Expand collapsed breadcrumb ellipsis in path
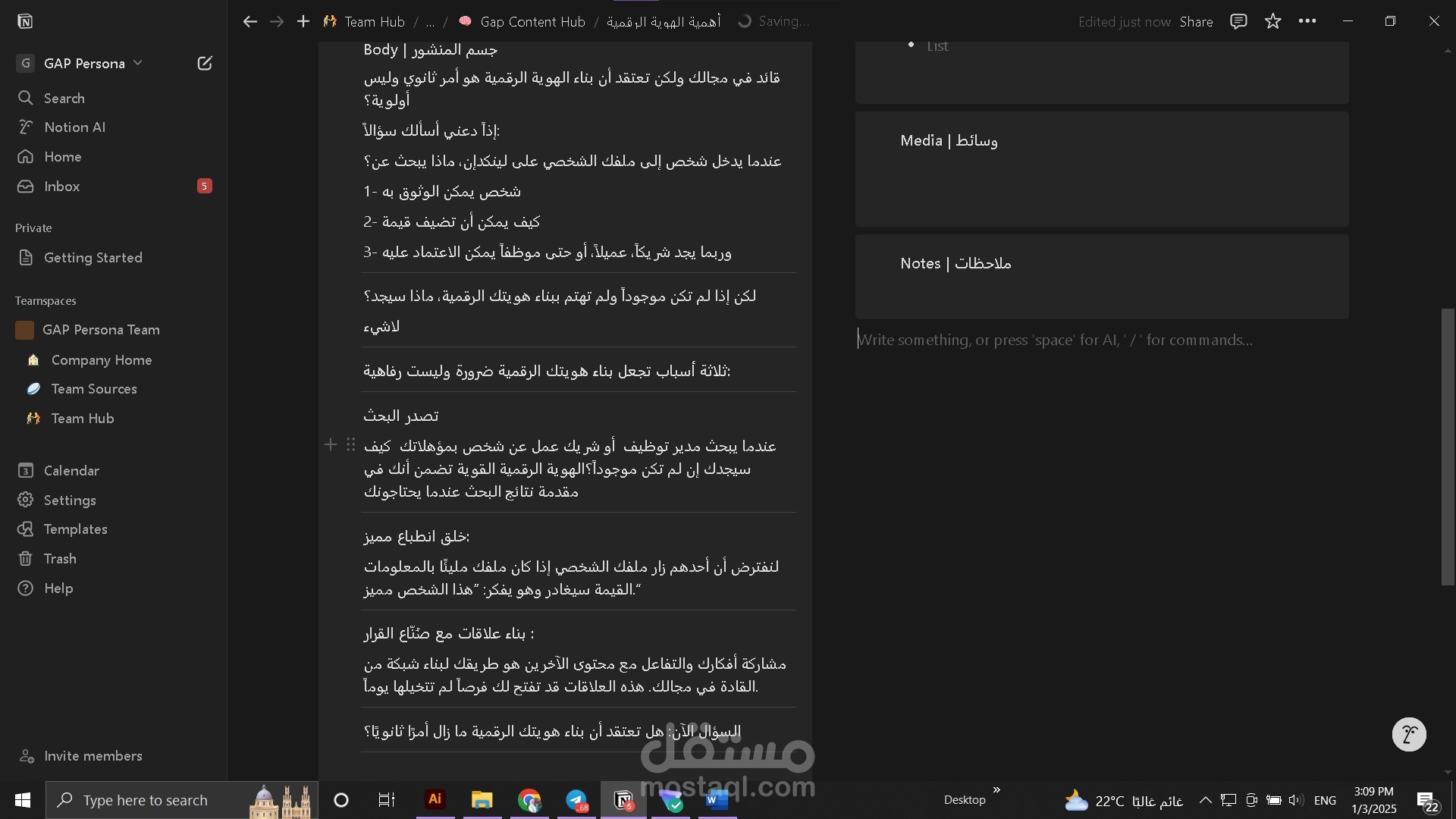Screen dimensions: 1456x819 click(x=430, y=22)
